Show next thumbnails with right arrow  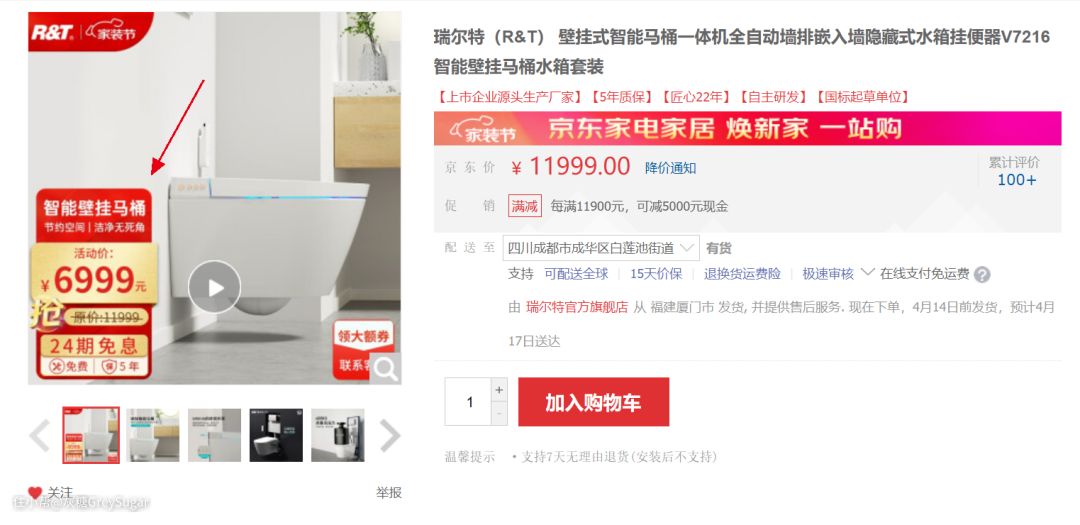[390, 435]
